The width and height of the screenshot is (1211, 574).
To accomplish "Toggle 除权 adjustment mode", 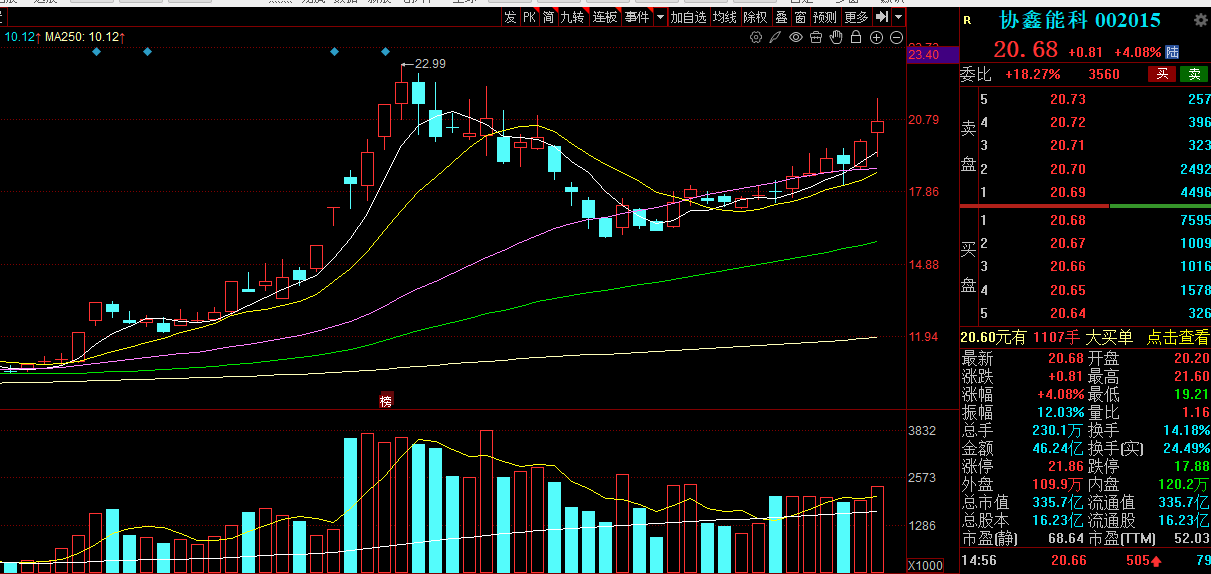I will click(755, 17).
